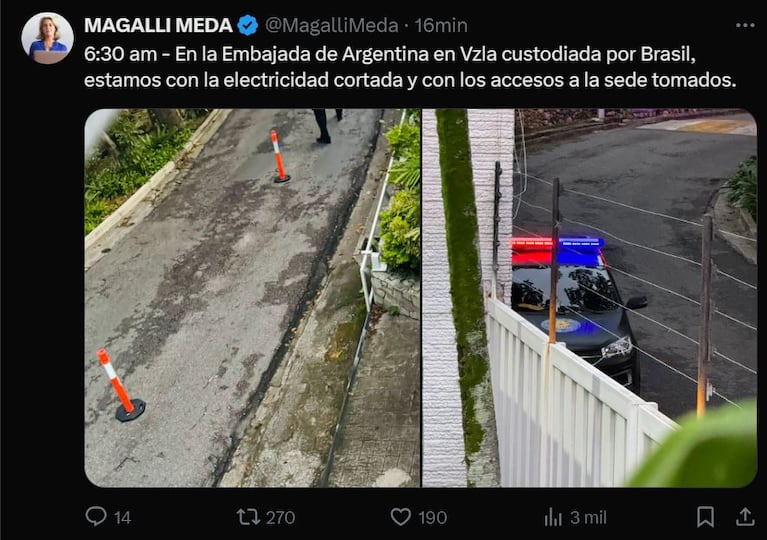The image size is (767, 540).
Task: Click the 270 retweets count
Action: pyautogui.click(x=280, y=518)
